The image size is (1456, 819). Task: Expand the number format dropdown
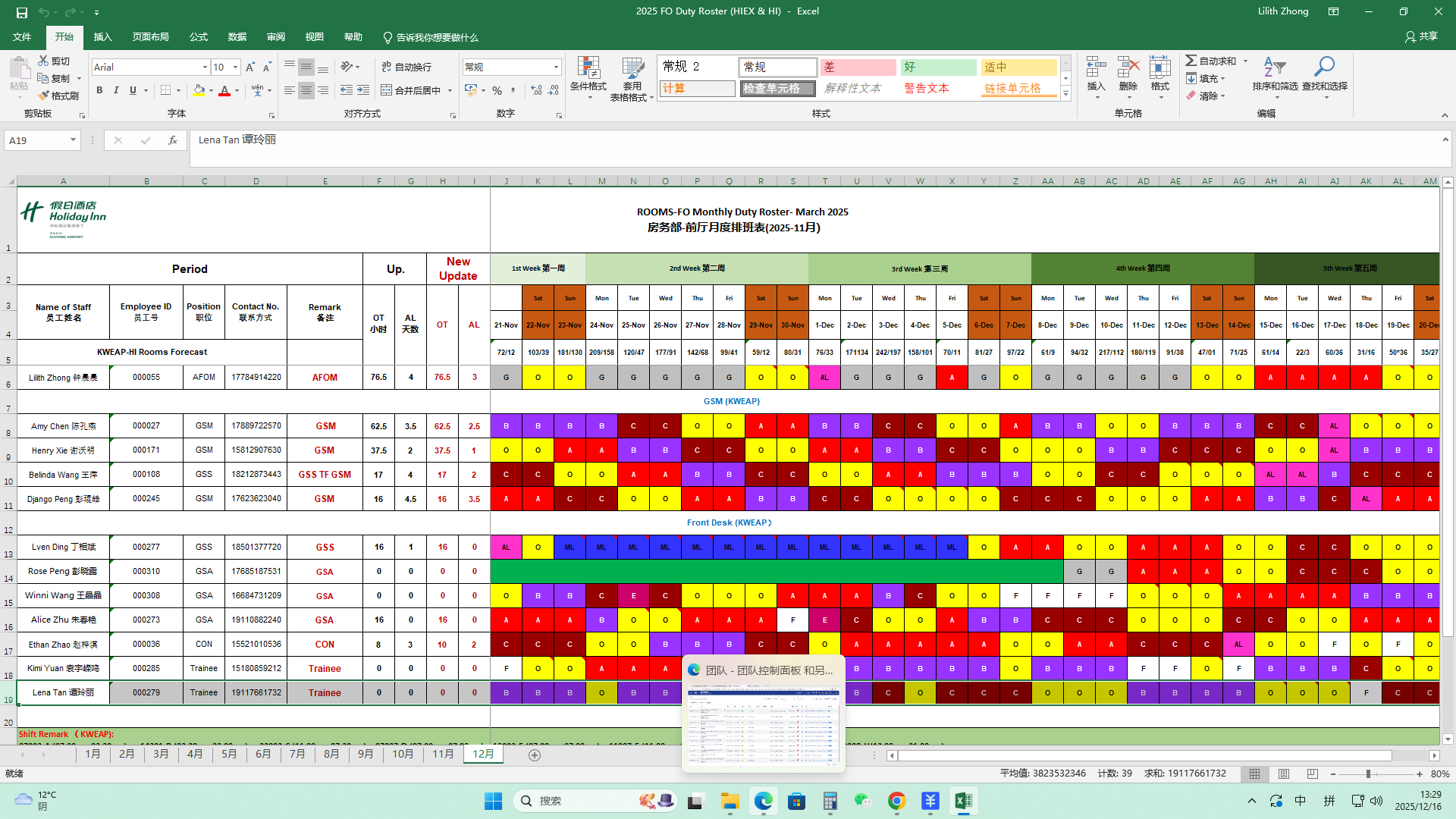pos(556,67)
